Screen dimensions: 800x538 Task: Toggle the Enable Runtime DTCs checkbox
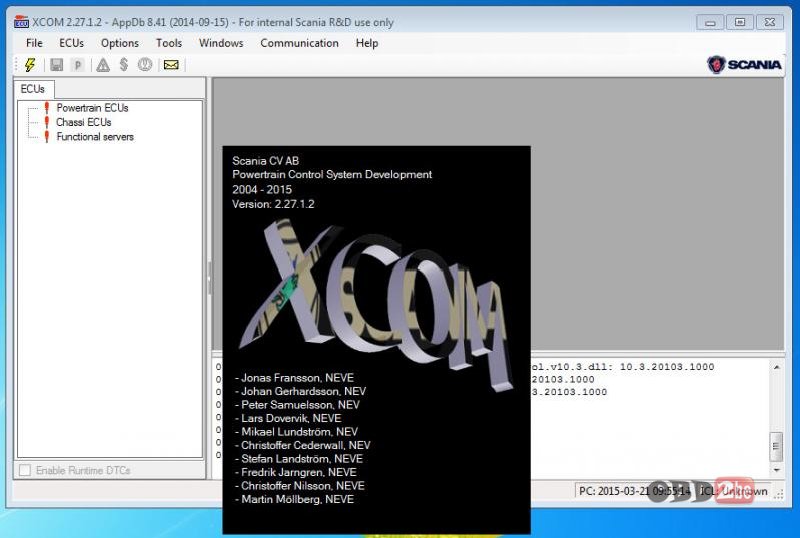pyautogui.click(x=24, y=470)
